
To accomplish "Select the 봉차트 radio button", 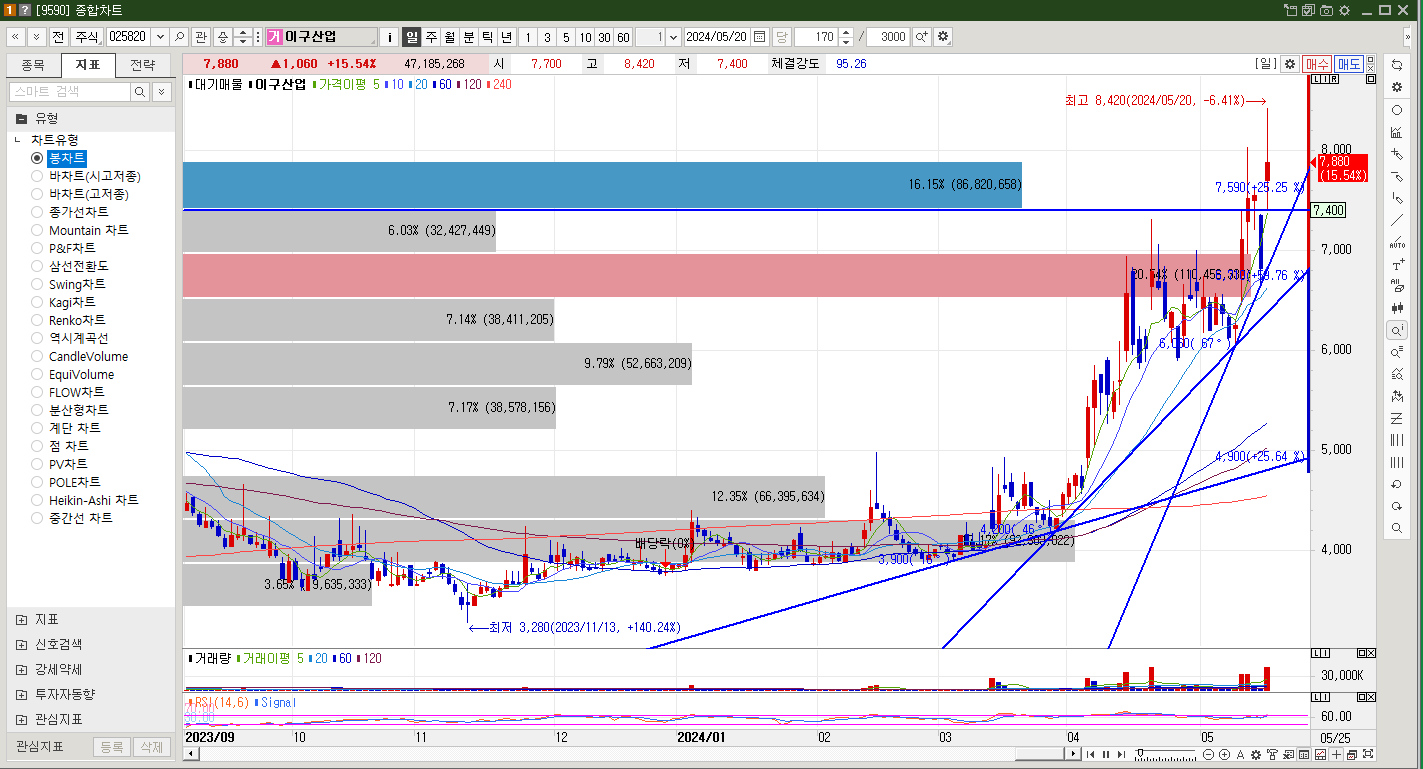I will (x=37, y=158).
